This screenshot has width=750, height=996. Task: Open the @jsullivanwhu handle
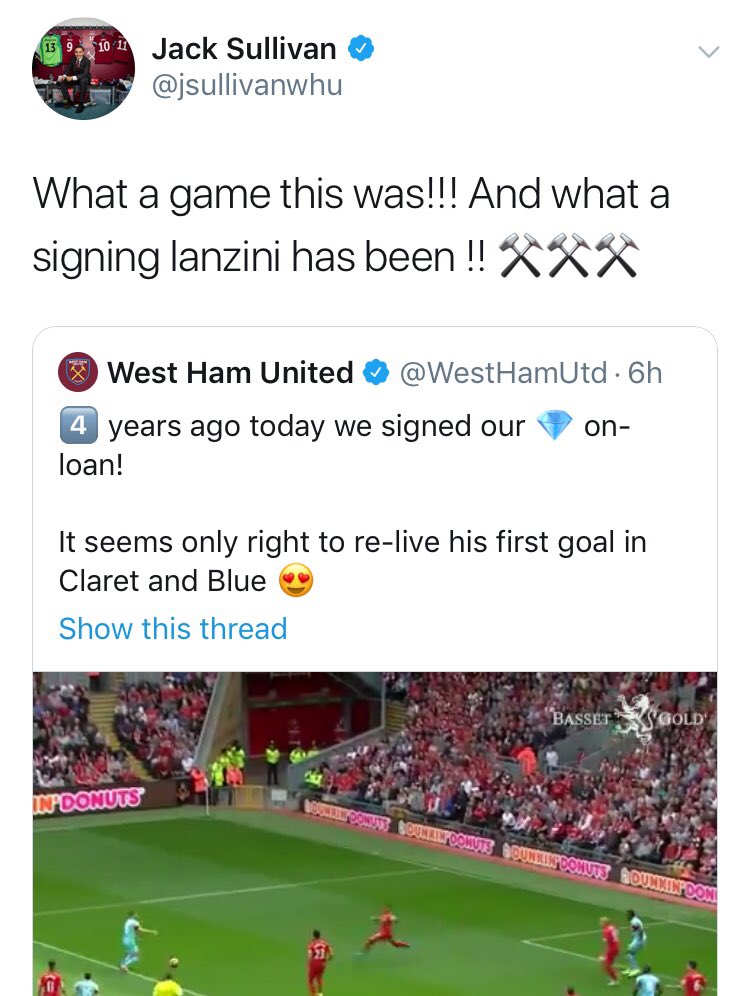pos(247,85)
